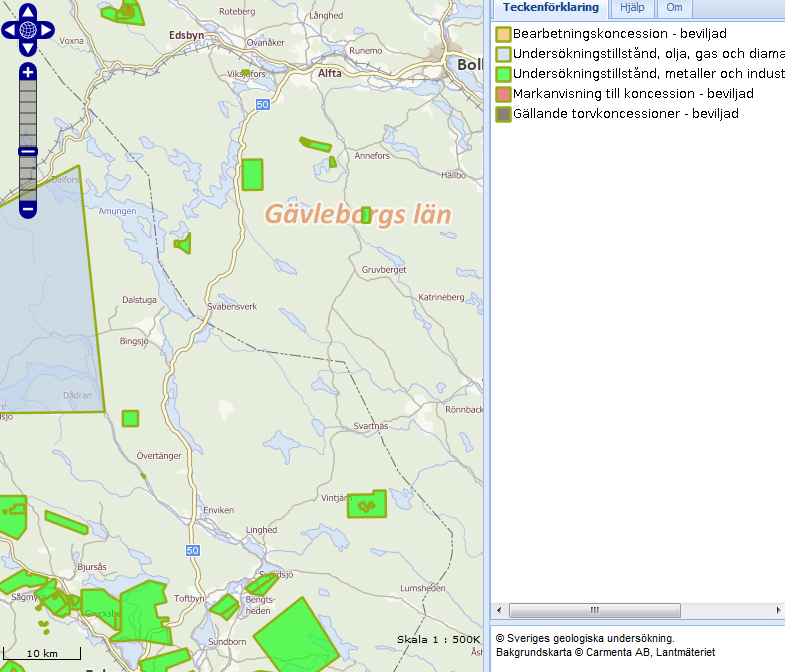This screenshot has height=672, width=785.
Task: Click the Gällande torvkoncessioner brown swatch
Action: tap(503, 114)
